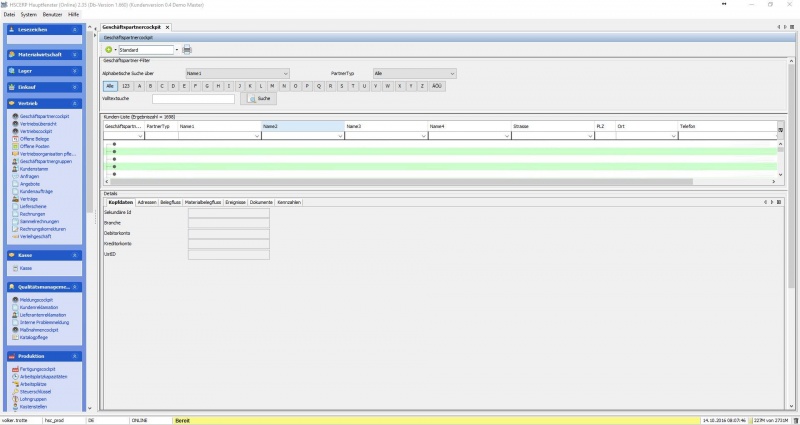This screenshot has width=800, height=425.
Task: Open Kasse entry in Kasse panel
Action: pos(26,268)
